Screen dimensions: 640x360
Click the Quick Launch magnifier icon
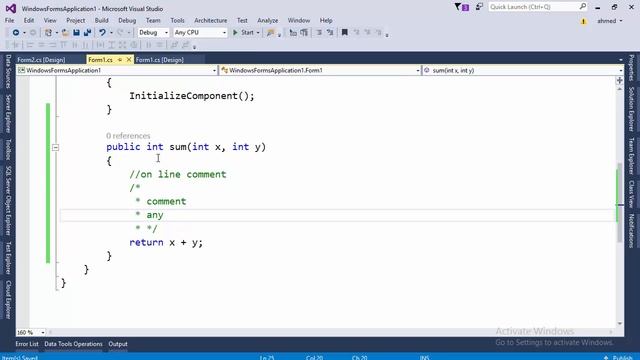[582, 7]
